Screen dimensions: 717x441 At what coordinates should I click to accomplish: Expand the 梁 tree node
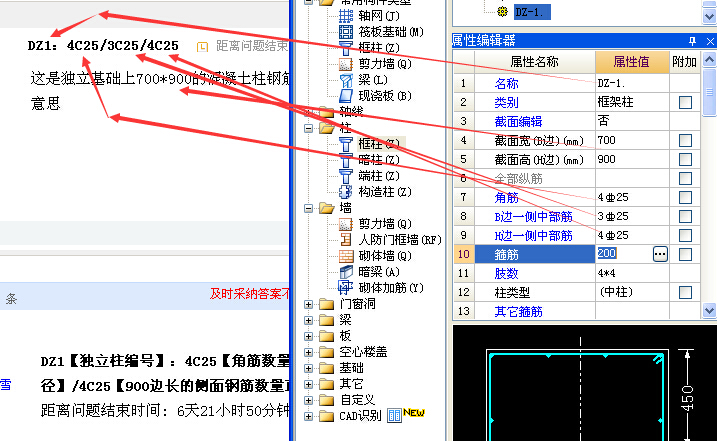point(309,321)
